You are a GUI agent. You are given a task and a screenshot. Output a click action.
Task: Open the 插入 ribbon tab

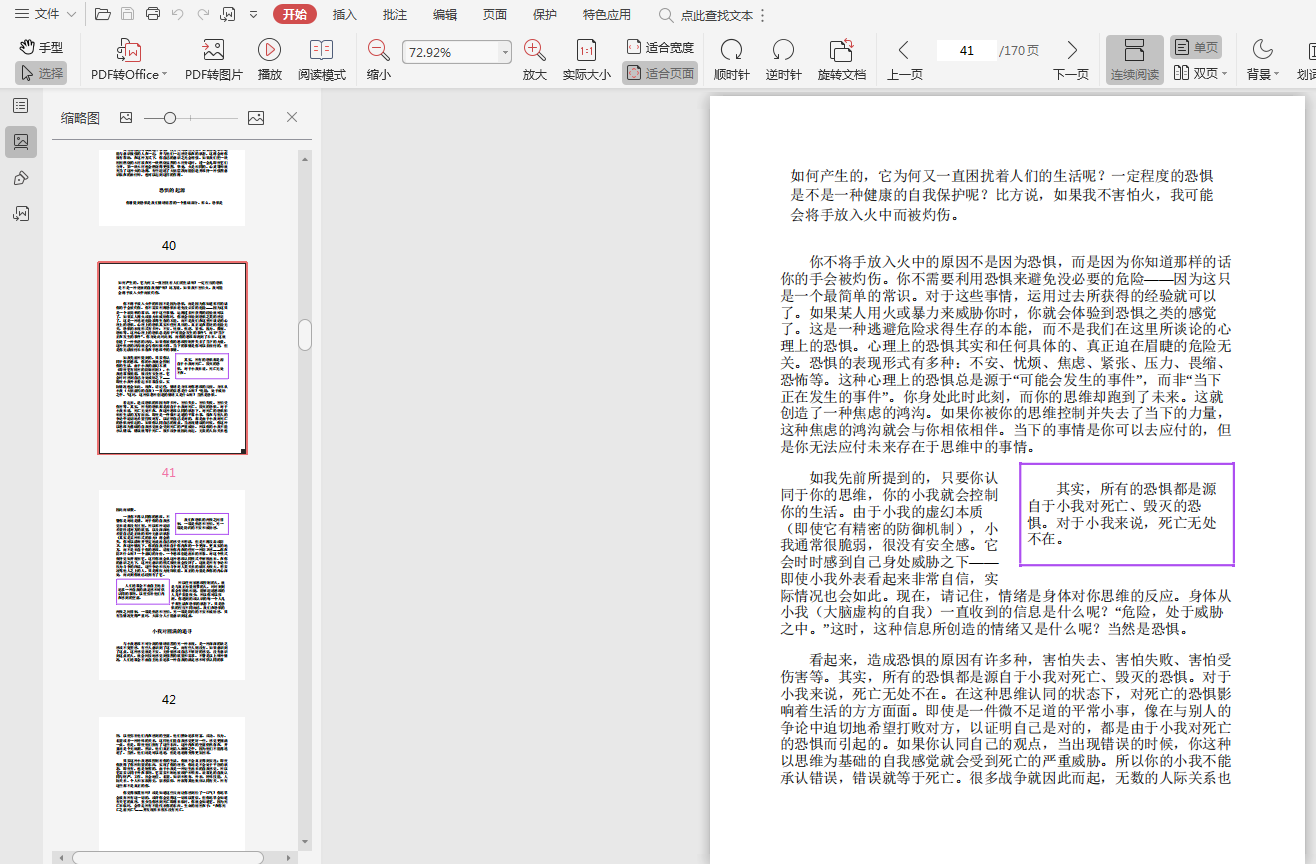pyautogui.click(x=344, y=15)
